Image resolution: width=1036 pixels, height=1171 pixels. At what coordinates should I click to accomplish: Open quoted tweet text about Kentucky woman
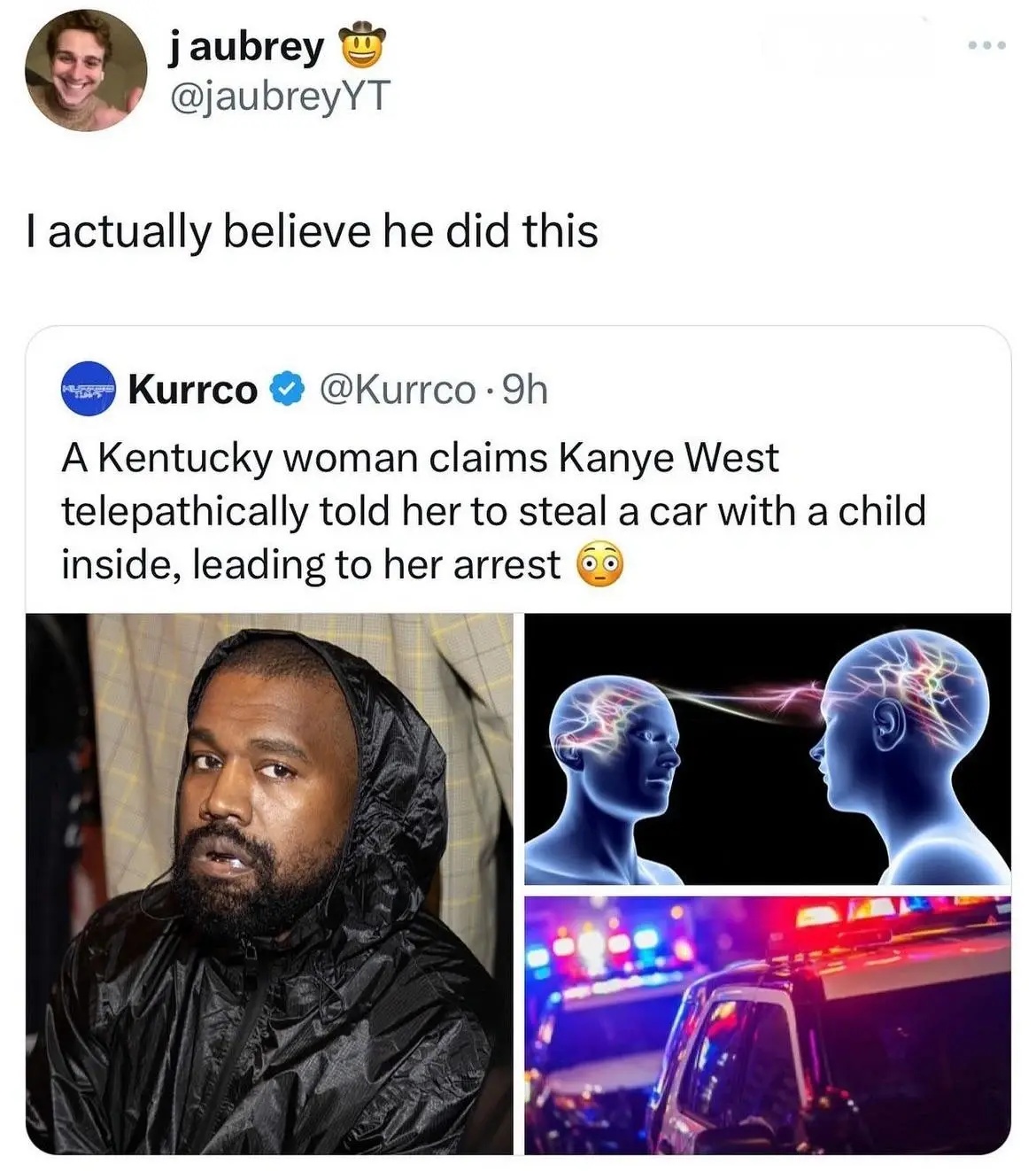(493, 511)
